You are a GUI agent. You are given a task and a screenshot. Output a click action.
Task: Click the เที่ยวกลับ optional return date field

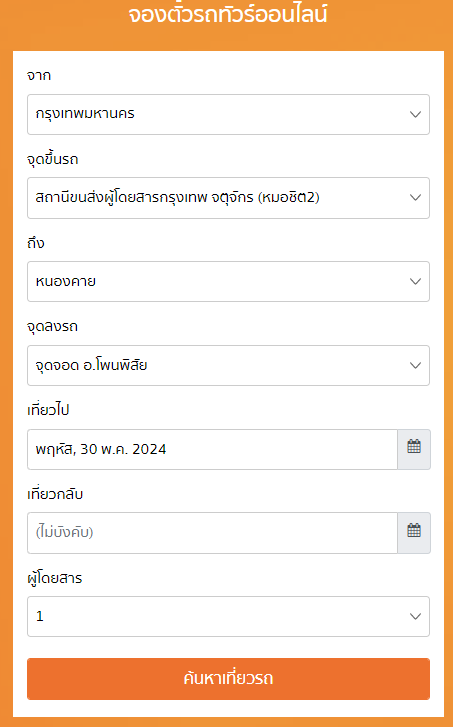point(212,533)
